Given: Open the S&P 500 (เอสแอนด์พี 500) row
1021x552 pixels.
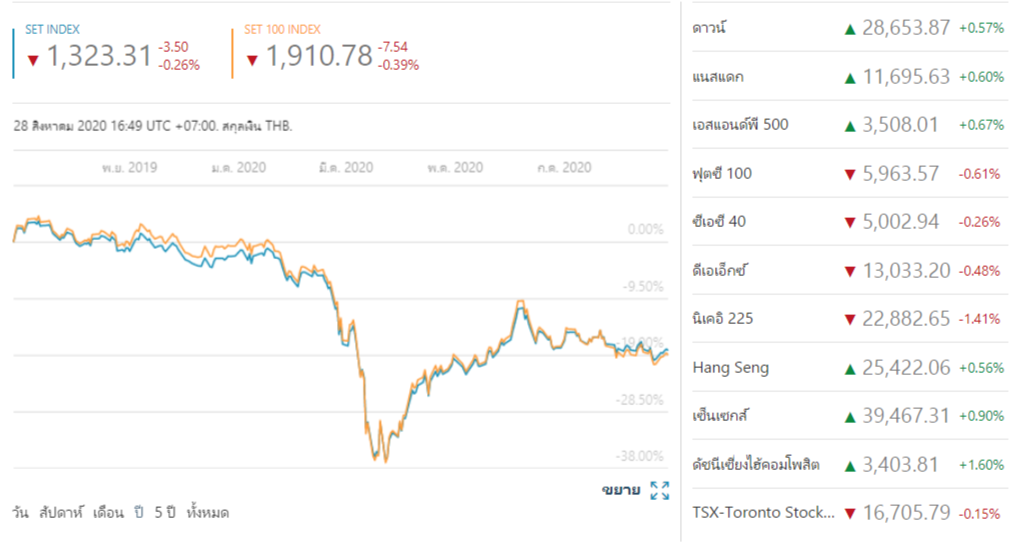Looking at the screenshot, I should coord(740,125).
